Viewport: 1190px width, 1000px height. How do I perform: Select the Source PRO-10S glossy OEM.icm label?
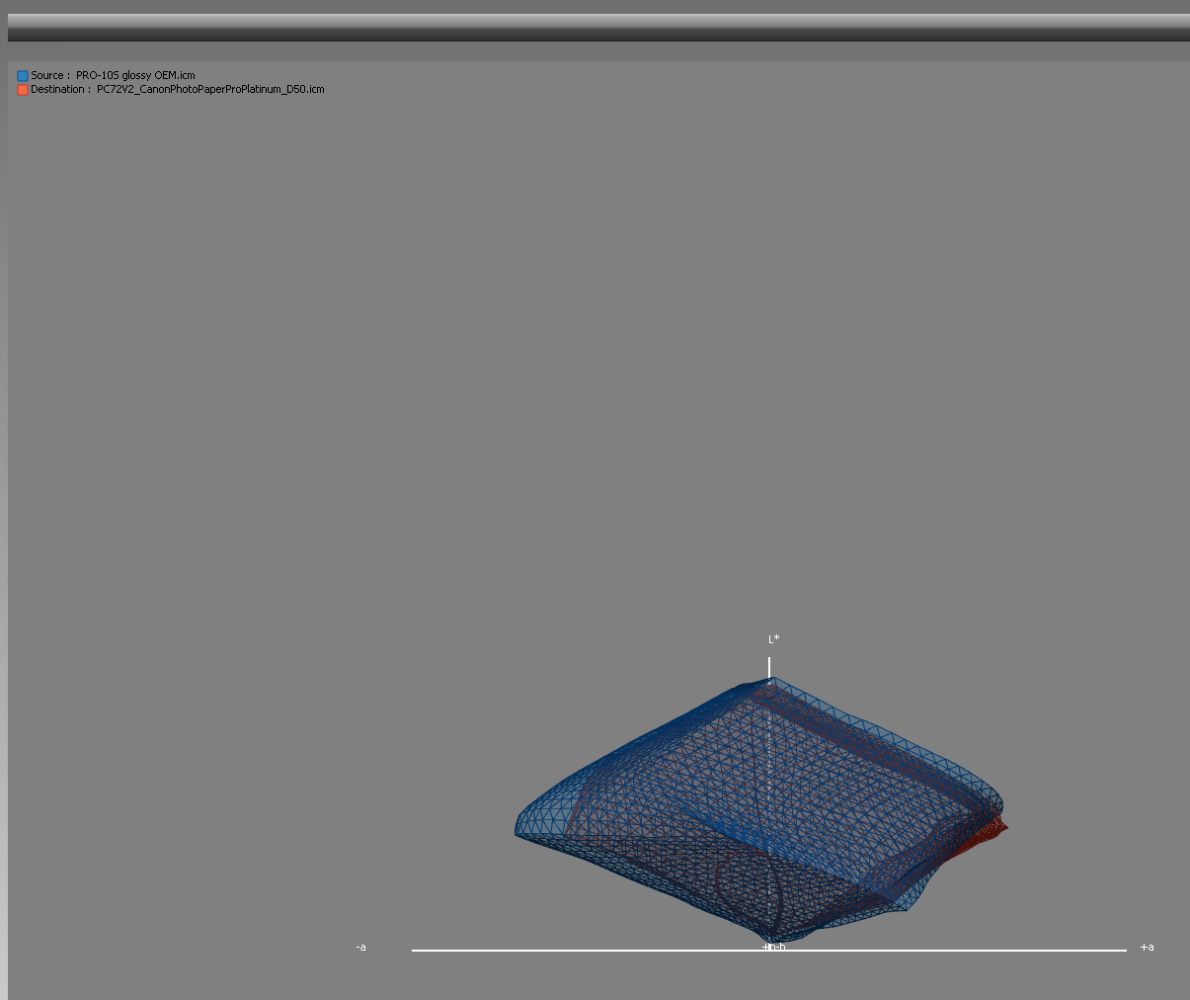click(135, 76)
